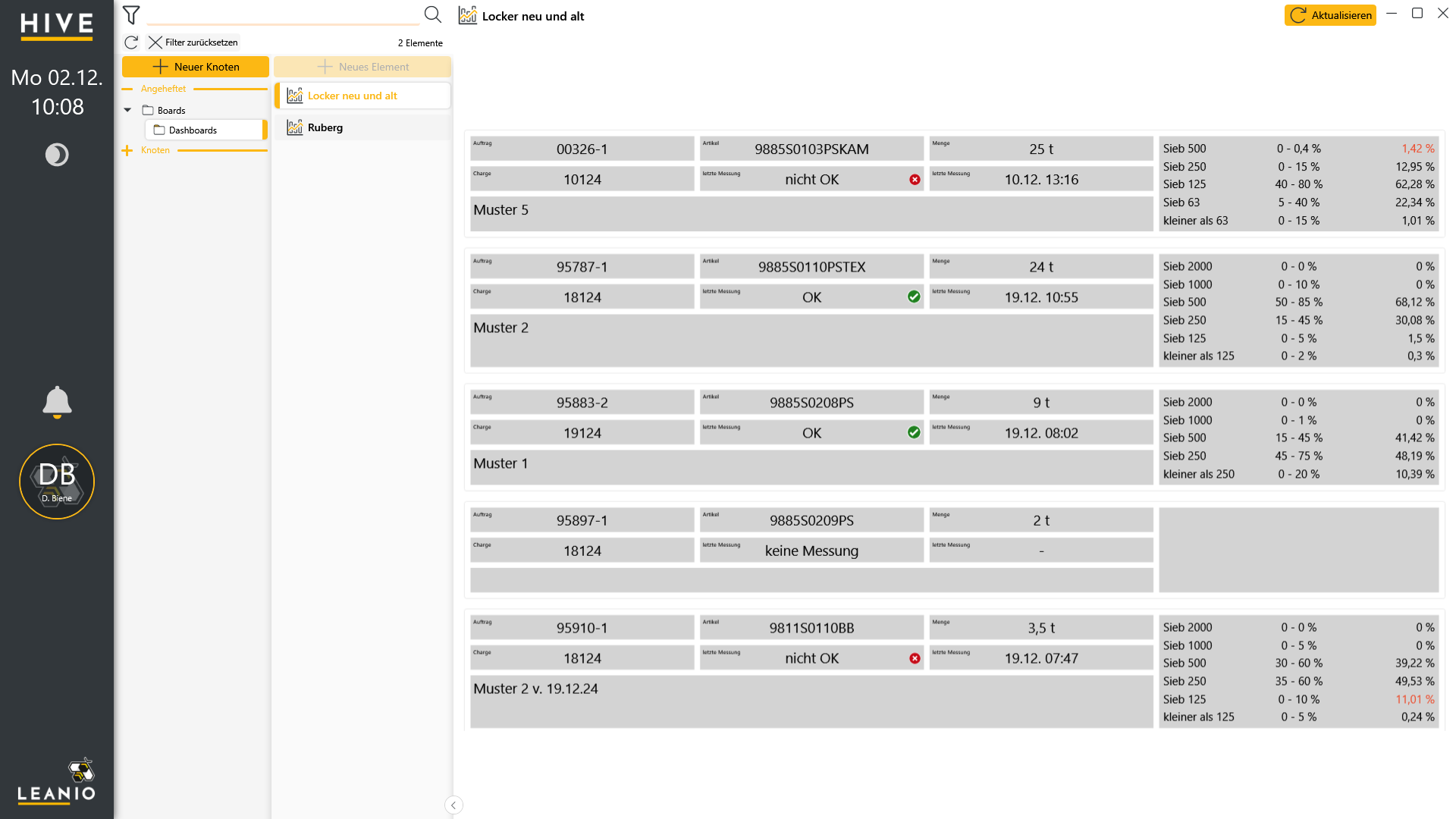1456x819 pixels.
Task: Toggle dark mode moon icon
Action: pos(57,155)
